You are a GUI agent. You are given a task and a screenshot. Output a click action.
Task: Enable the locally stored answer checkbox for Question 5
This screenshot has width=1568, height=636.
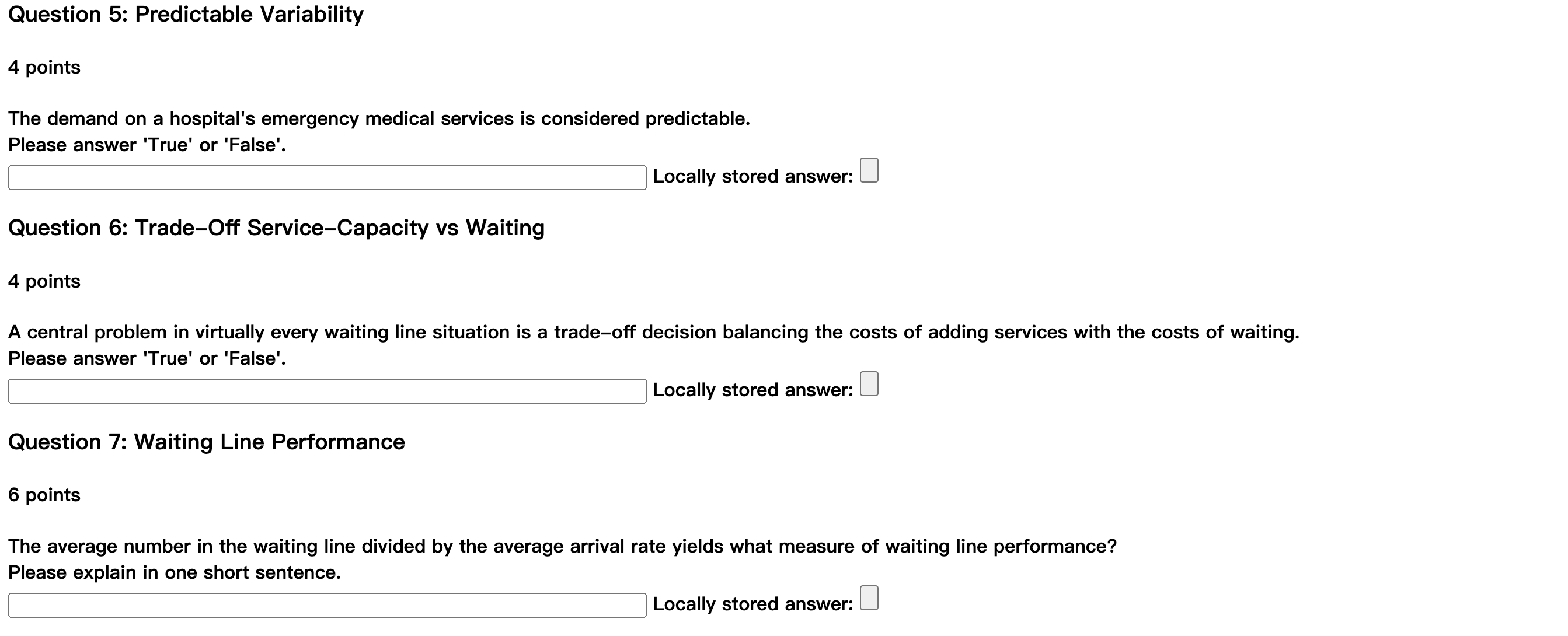click(869, 172)
